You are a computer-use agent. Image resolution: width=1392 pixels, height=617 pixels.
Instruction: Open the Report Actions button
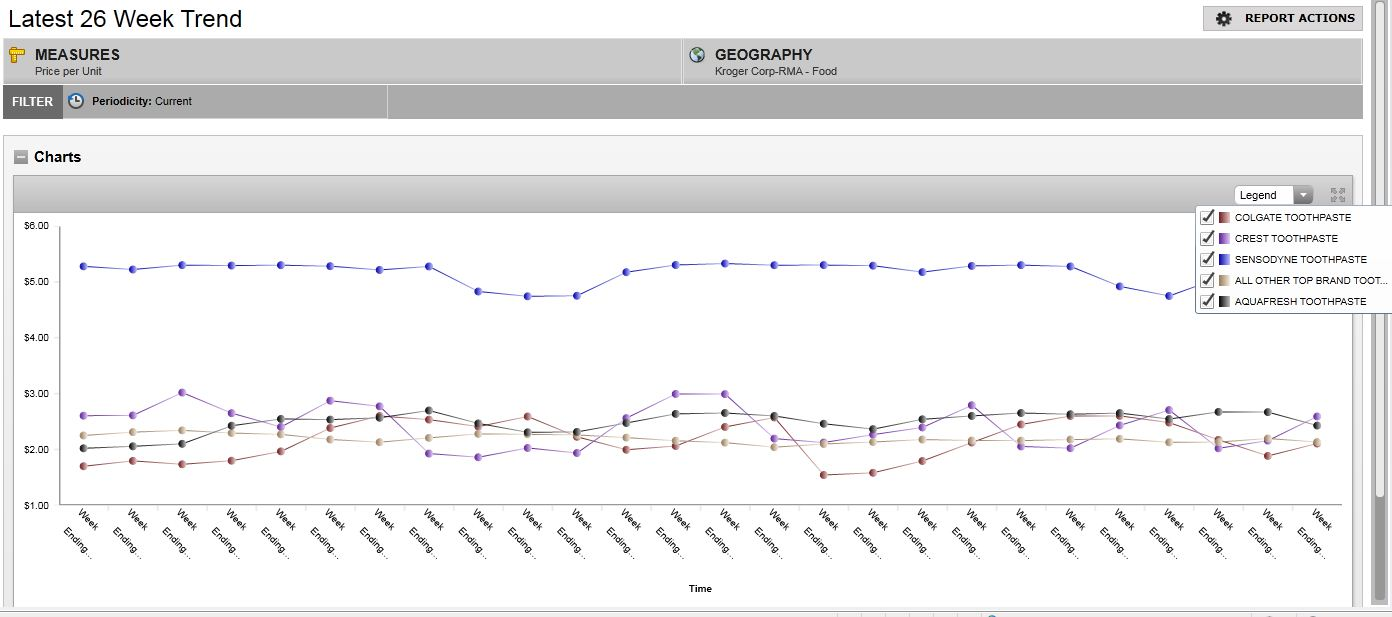click(x=1284, y=18)
